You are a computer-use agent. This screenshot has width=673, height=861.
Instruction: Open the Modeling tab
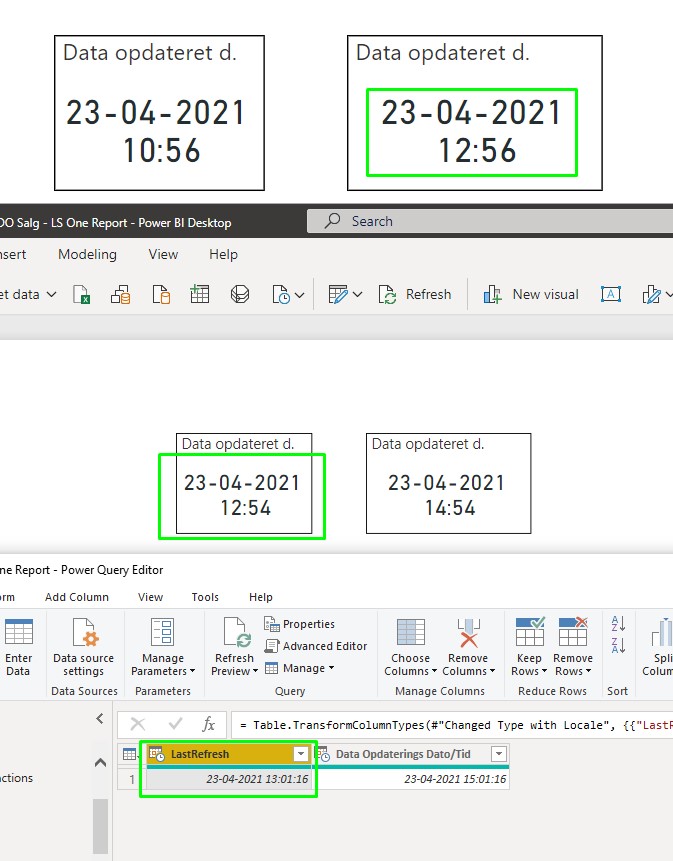[87, 254]
